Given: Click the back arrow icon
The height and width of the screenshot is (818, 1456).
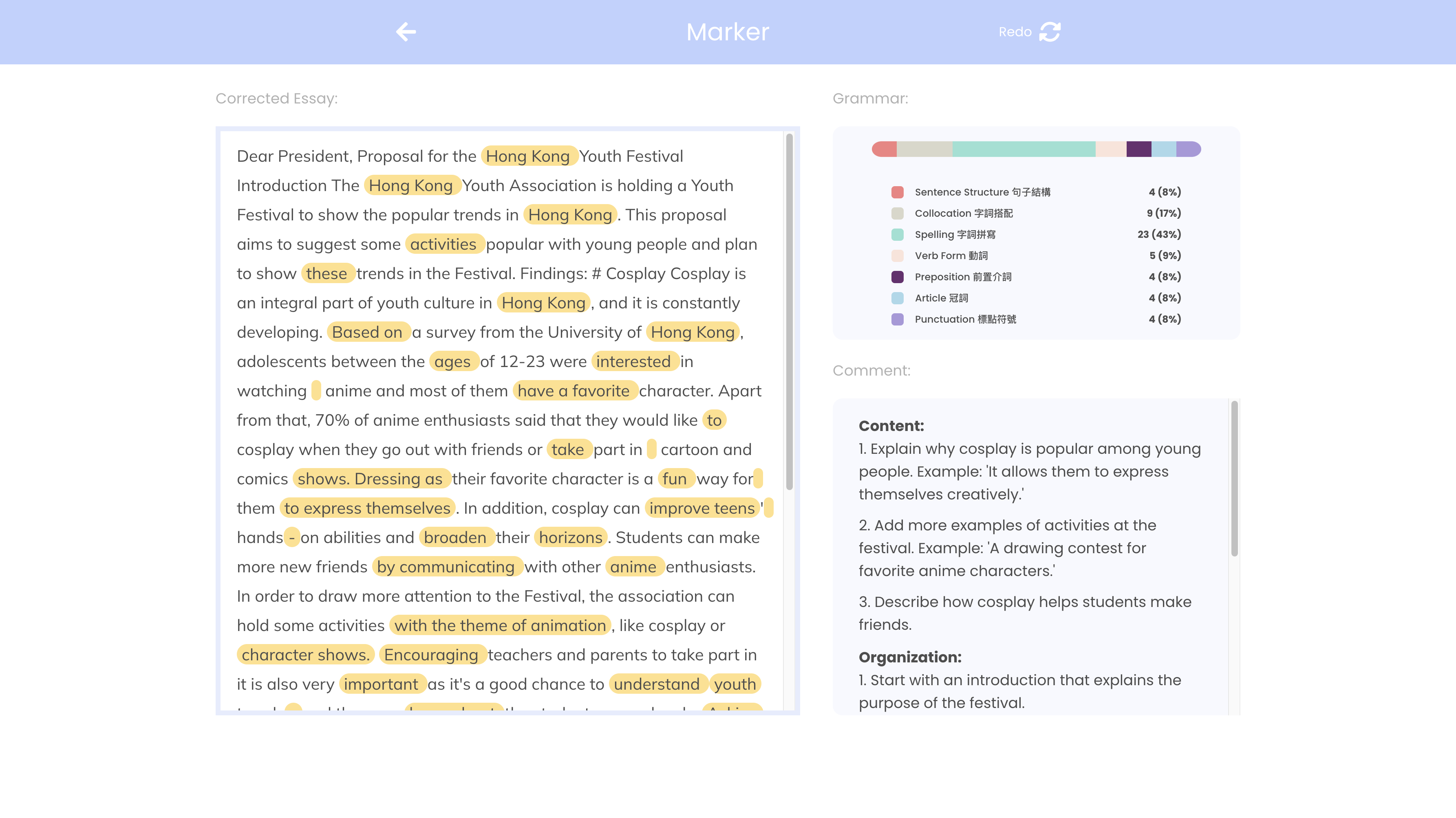Looking at the screenshot, I should [x=406, y=32].
